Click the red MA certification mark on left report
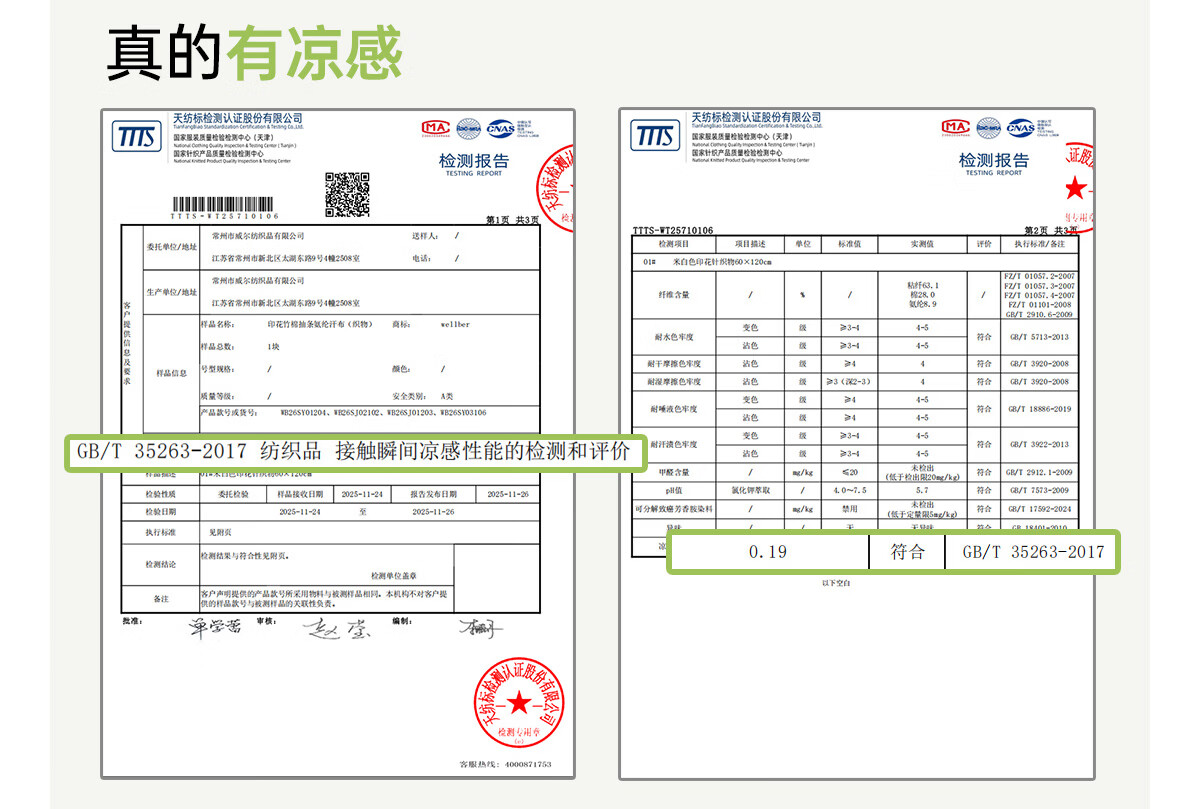This screenshot has height=809, width=1200. click(435, 128)
